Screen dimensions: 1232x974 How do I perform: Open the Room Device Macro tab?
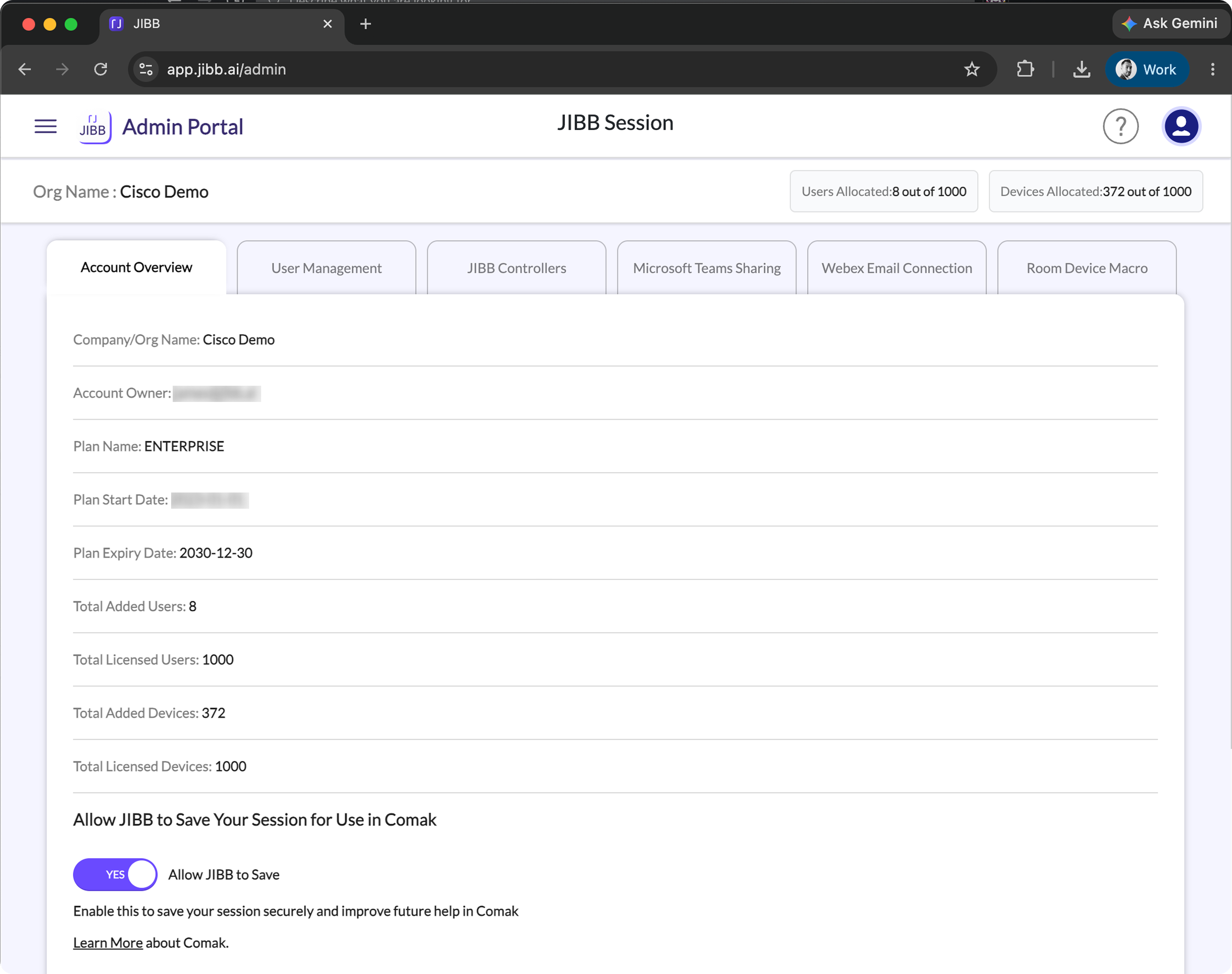pyautogui.click(x=1087, y=268)
